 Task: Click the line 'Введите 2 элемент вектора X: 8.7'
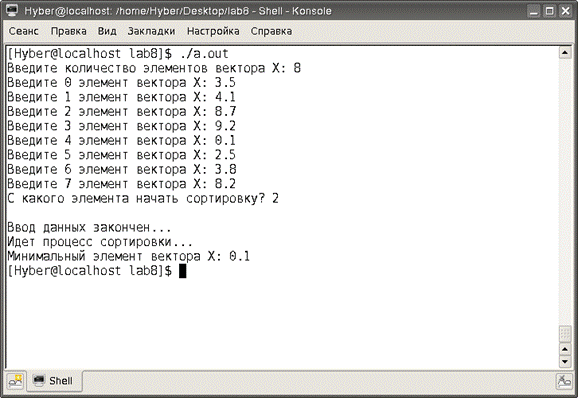click(122, 111)
